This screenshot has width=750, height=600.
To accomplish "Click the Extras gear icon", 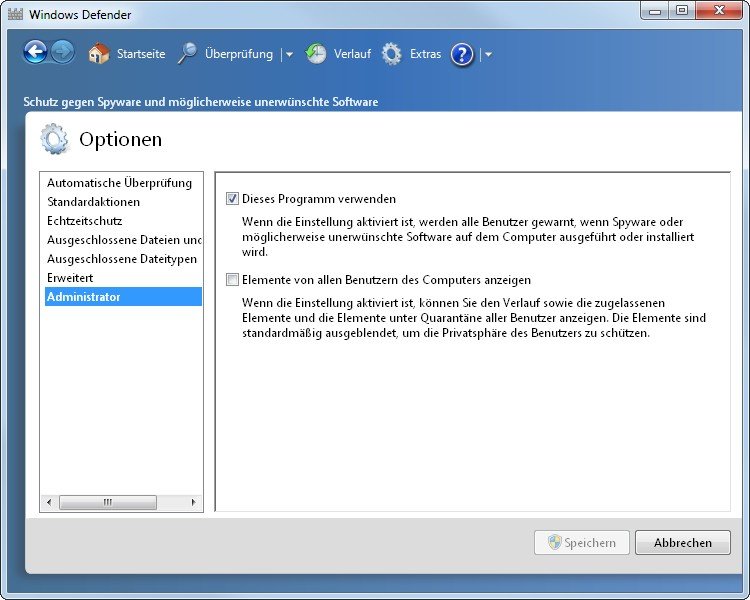I will pos(392,54).
